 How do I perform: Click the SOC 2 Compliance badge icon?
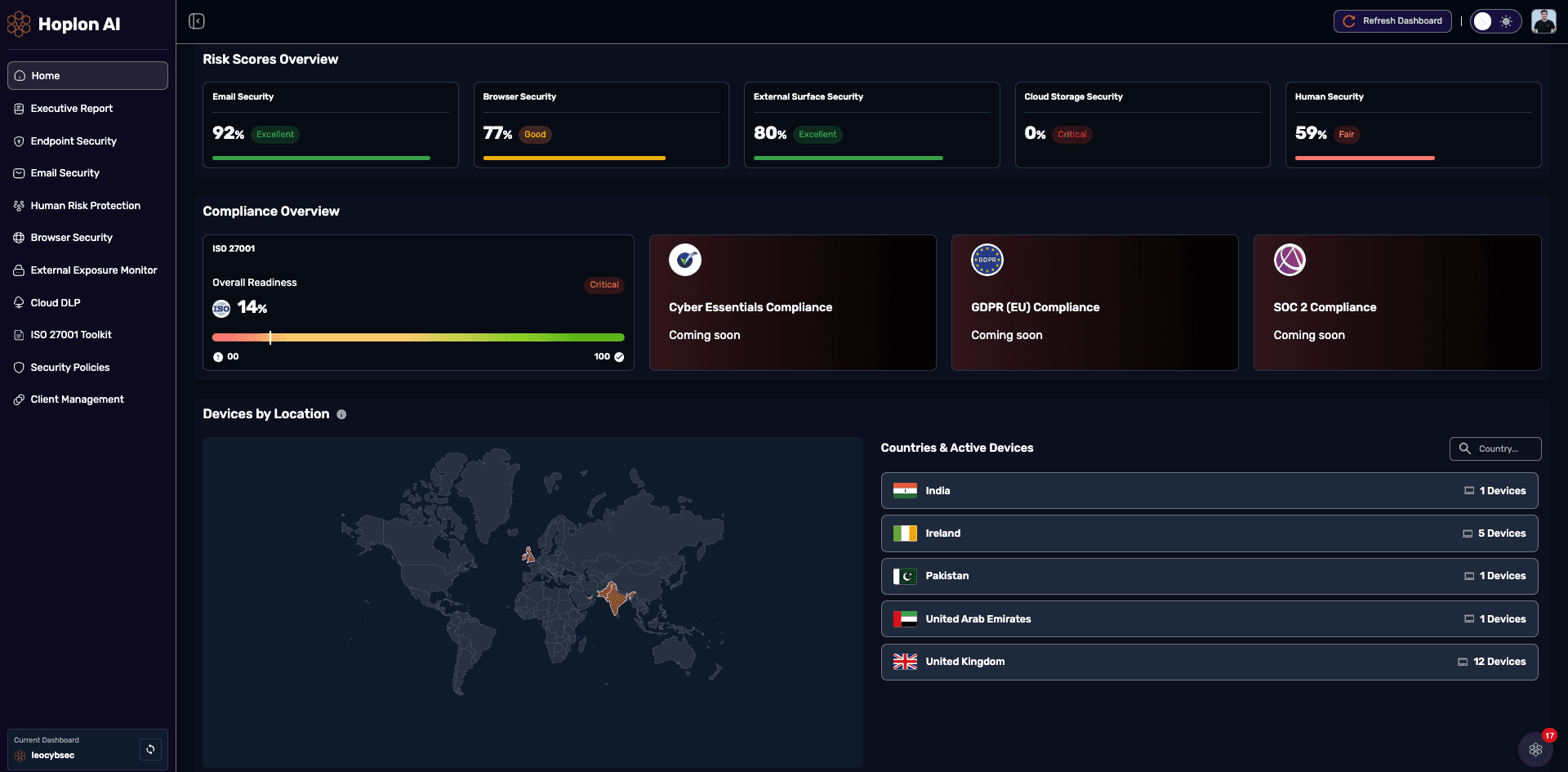click(x=1290, y=261)
